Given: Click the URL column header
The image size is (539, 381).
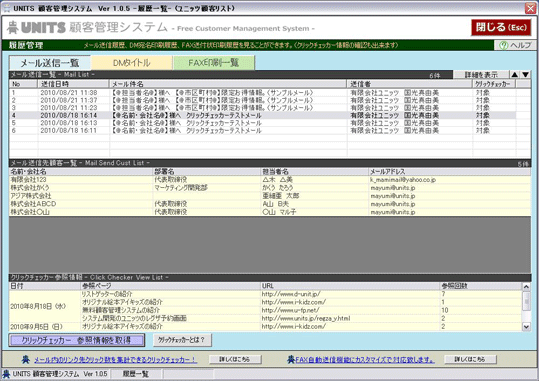Looking at the screenshot, I should [350, 286].
